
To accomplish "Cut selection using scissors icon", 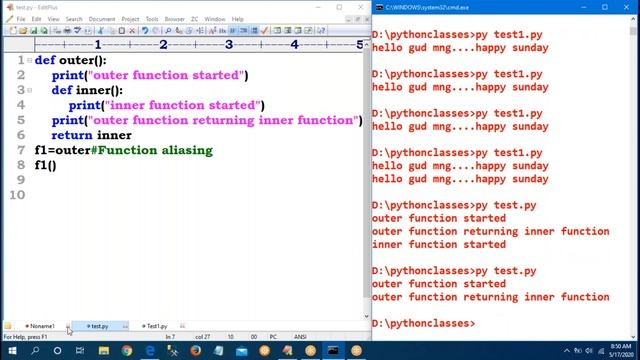I will pos(101,31).
